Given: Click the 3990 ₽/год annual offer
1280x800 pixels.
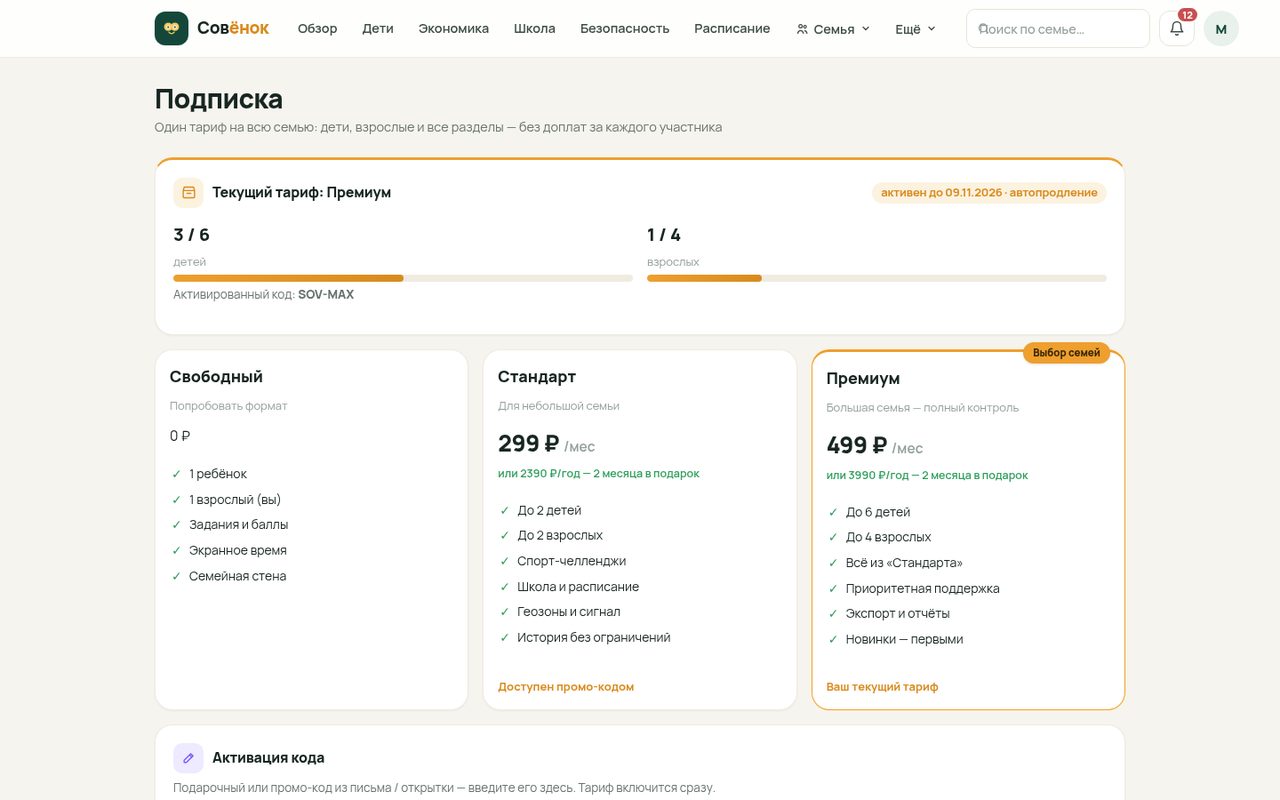Looking at the screenshot, I should tap(927, 476).
